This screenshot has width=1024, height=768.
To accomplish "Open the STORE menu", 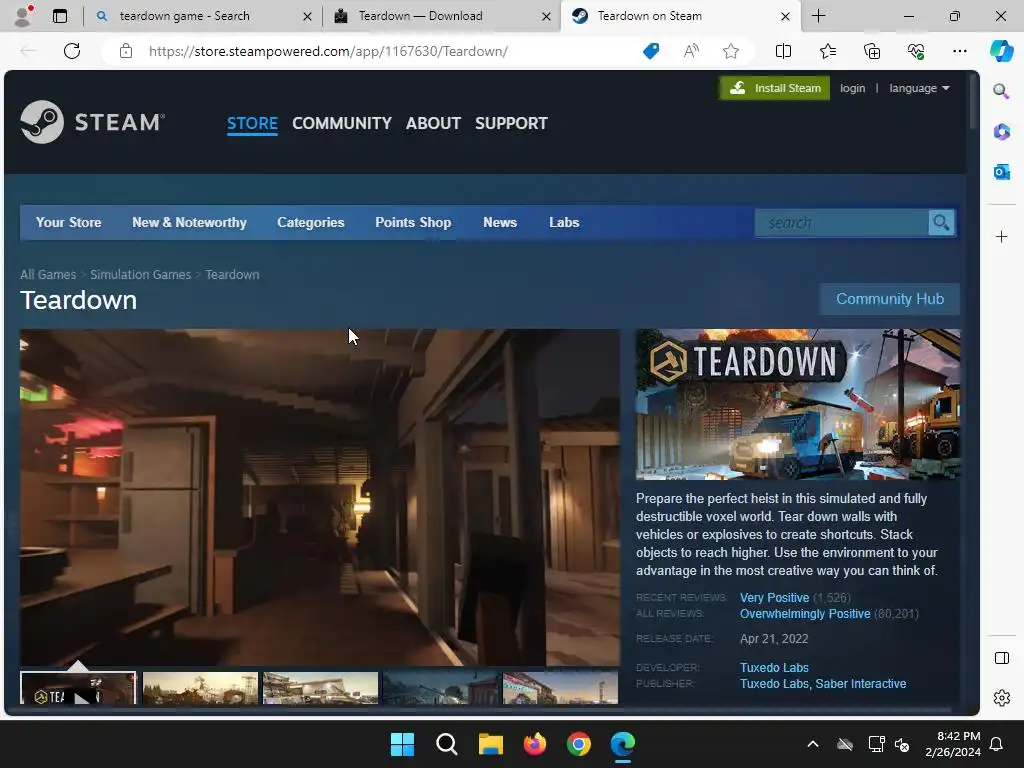I will coord(252,123).
